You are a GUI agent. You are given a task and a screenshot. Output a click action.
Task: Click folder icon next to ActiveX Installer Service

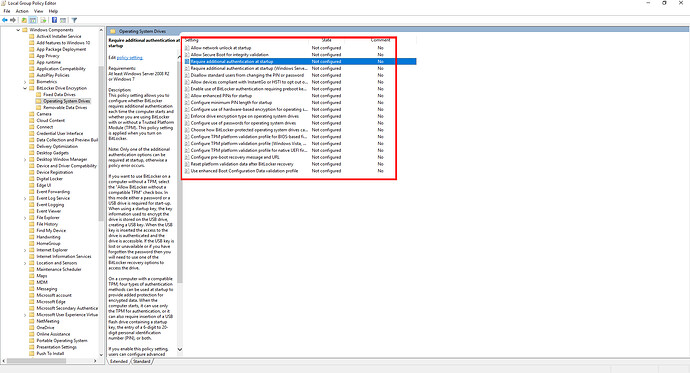pyautogui.click(x=31, y=37)
